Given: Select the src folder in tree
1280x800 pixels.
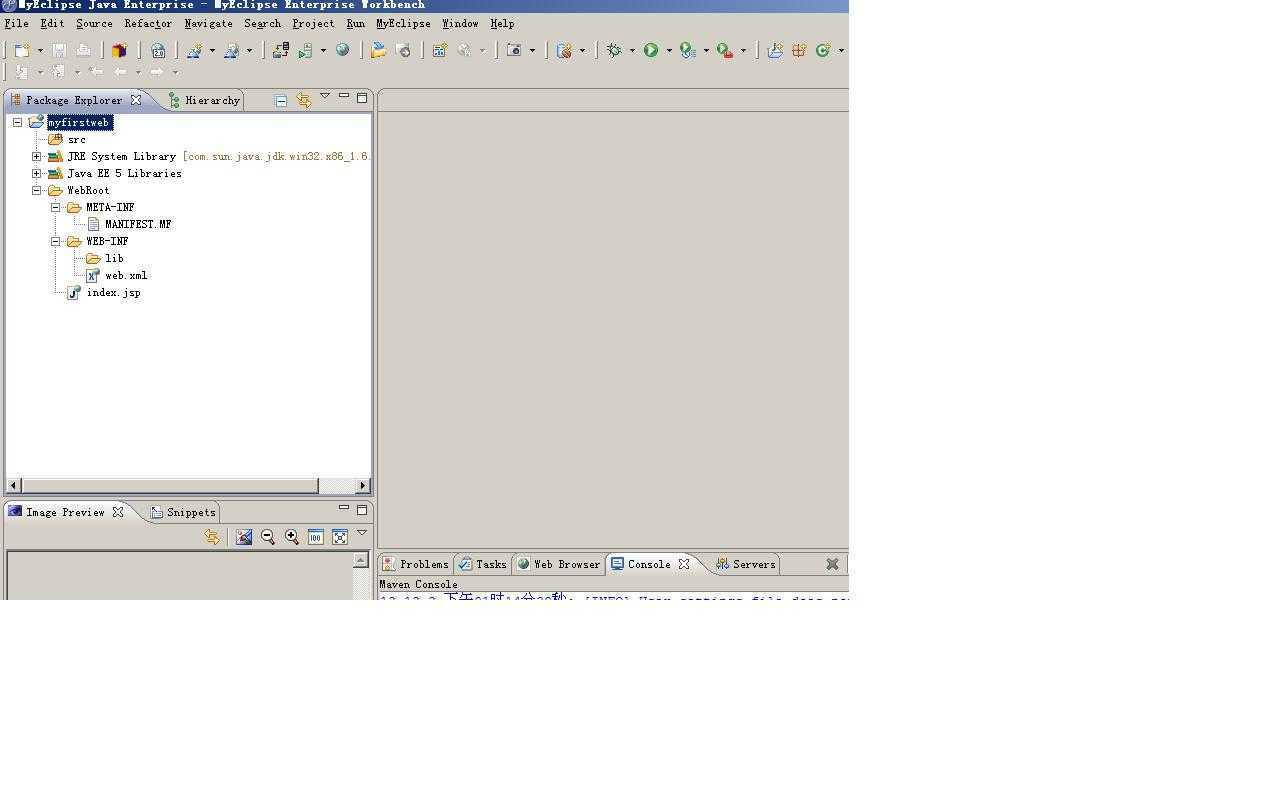Looking at the screenshot, I should (x=67, y=139).
